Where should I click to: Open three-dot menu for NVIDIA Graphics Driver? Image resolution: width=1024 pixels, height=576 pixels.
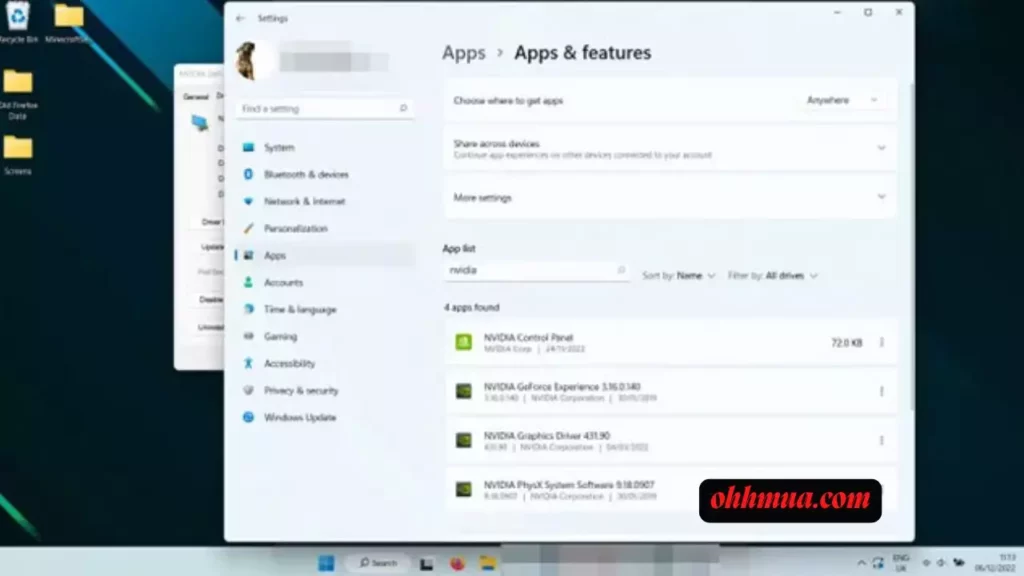[882, 440]
